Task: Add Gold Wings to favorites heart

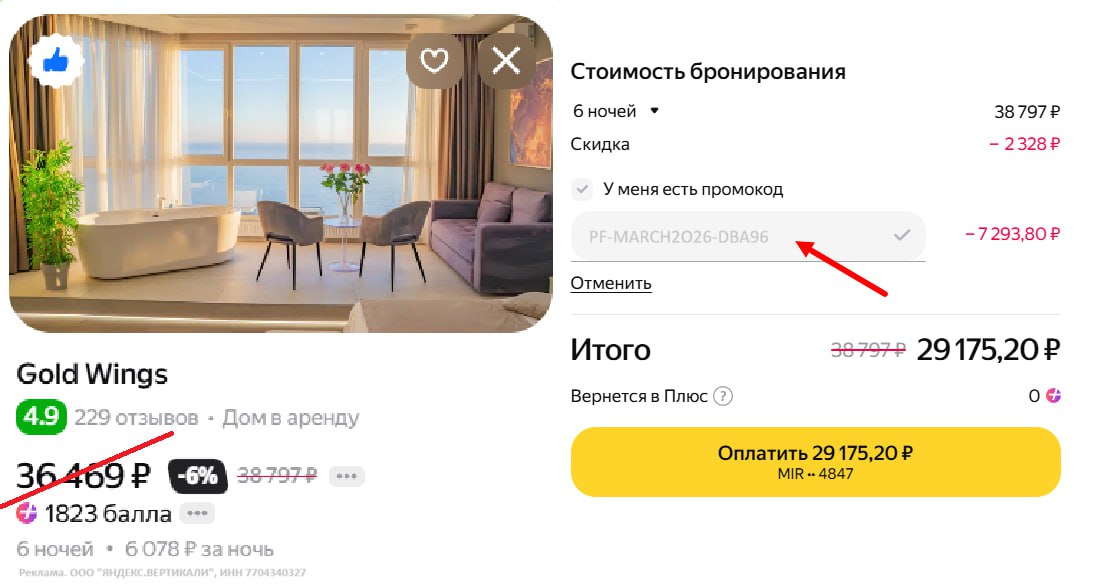Action: pyautogui.click(x=433, y=62)
